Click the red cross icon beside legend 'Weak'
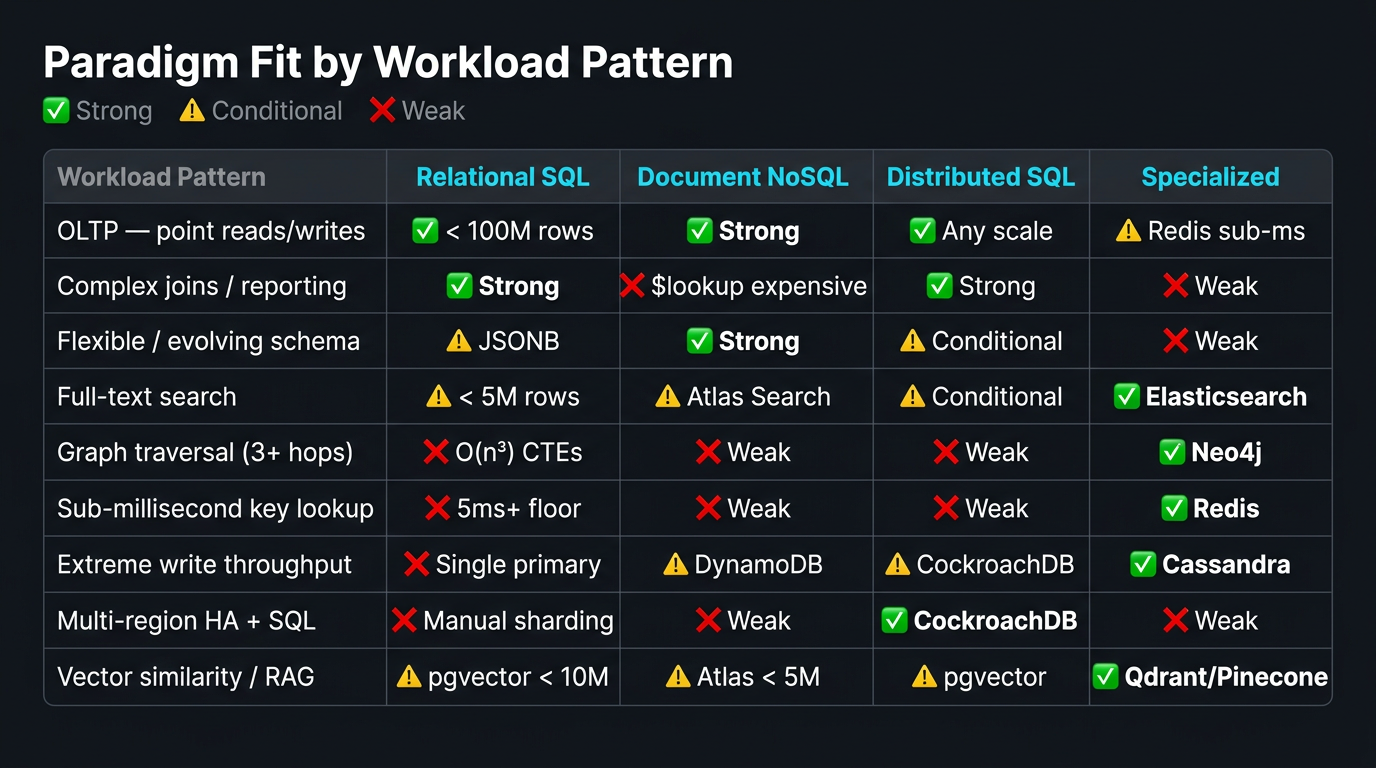The height and width of the screenshot is (768, 1376). 382,111
